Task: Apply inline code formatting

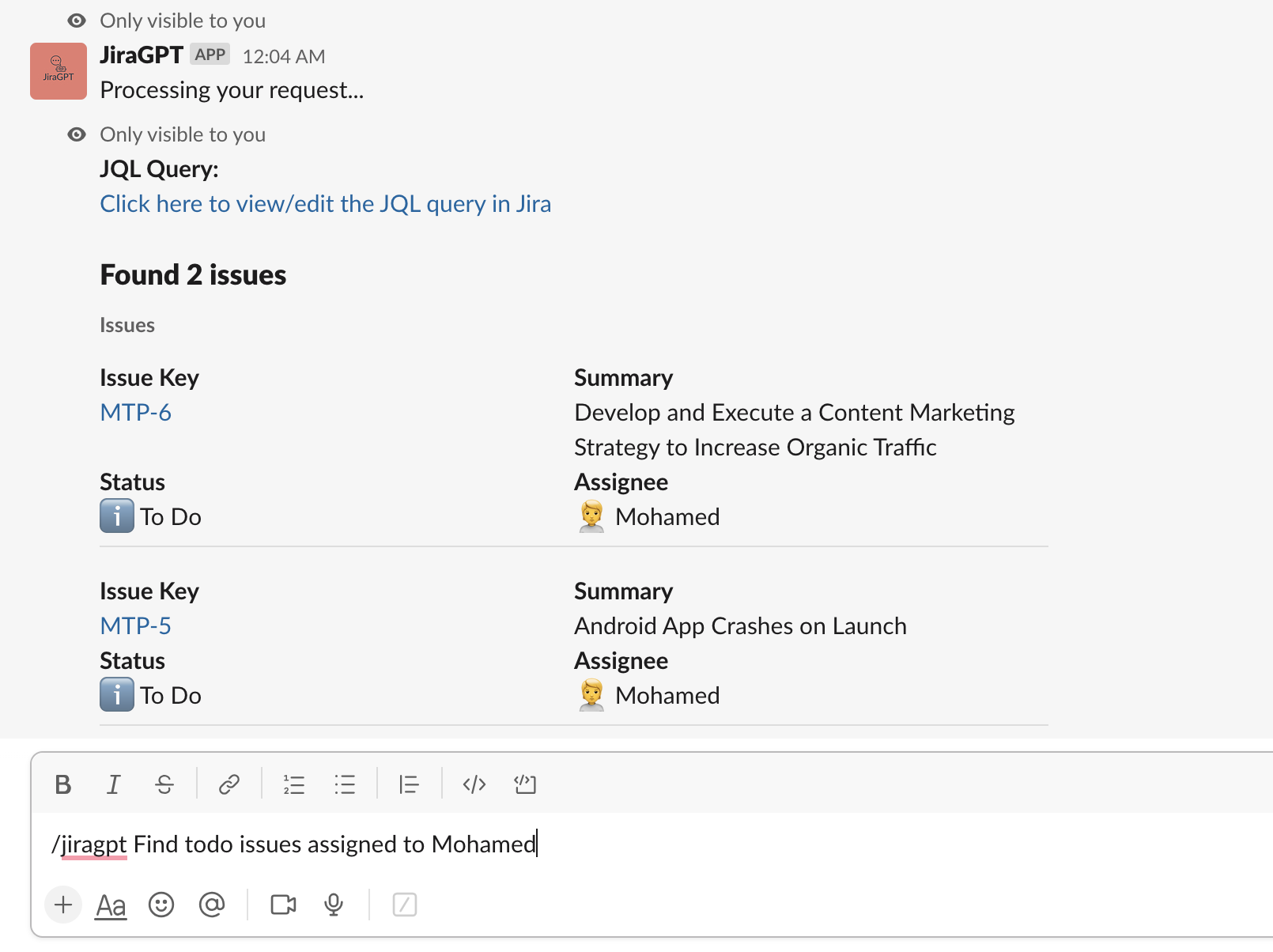Action: (x=474, y=784)
